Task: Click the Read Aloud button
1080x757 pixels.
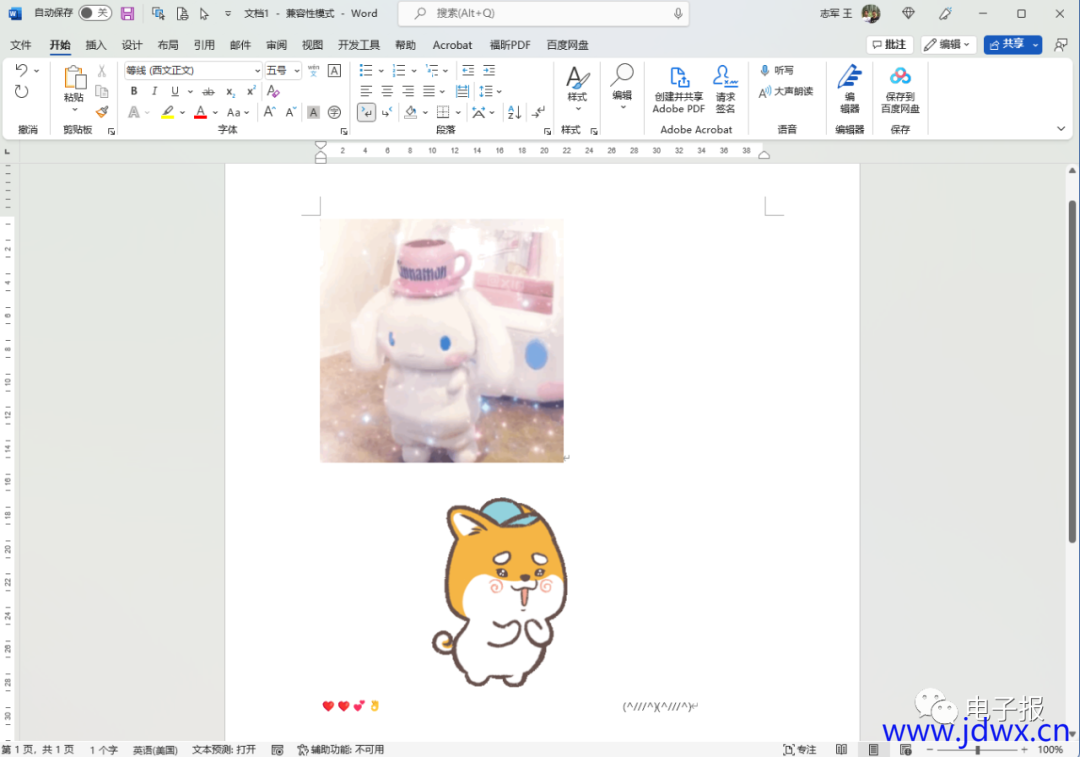Action: 785,91
